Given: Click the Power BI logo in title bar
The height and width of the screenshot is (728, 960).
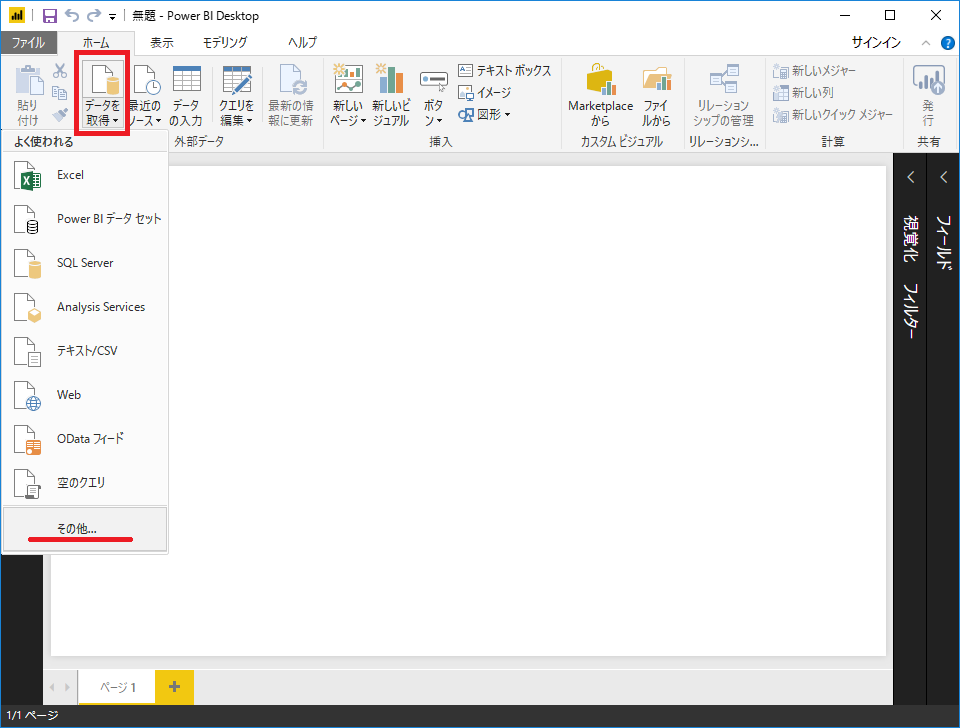Looking at the screenshot, I should click(x=17, y=15).
